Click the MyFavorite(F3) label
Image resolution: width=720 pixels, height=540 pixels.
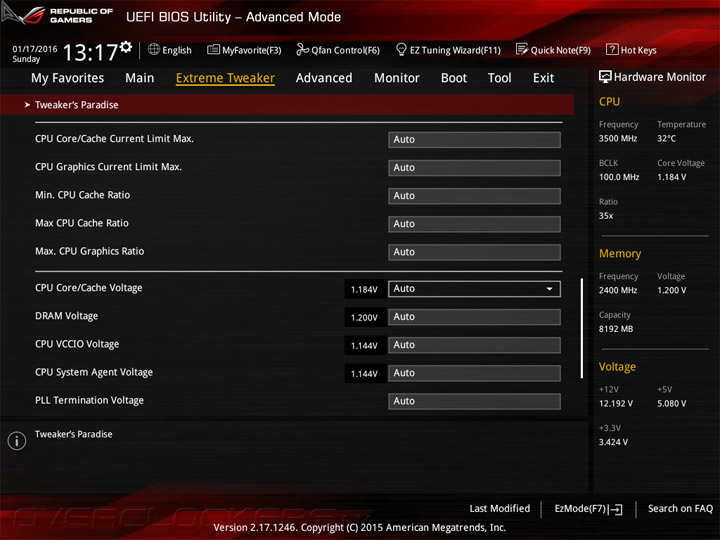[x=252, y=50]
